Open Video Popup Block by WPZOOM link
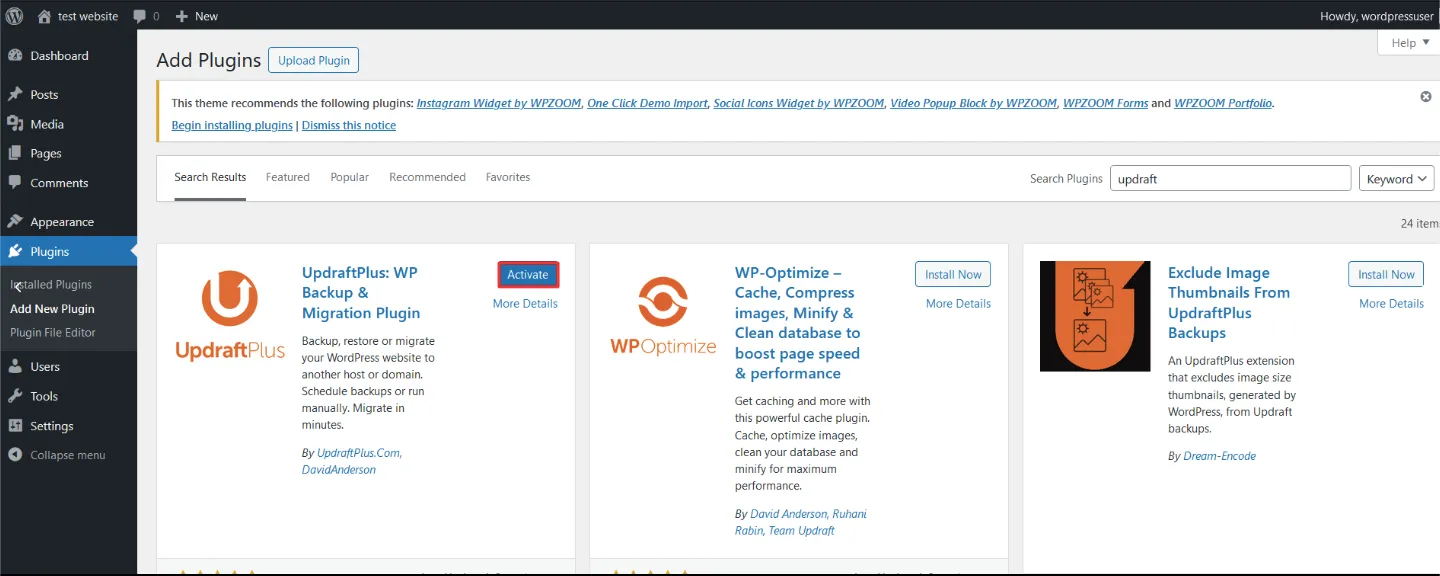This screenshot has width=1440, height=576. (x=974, y=103)
